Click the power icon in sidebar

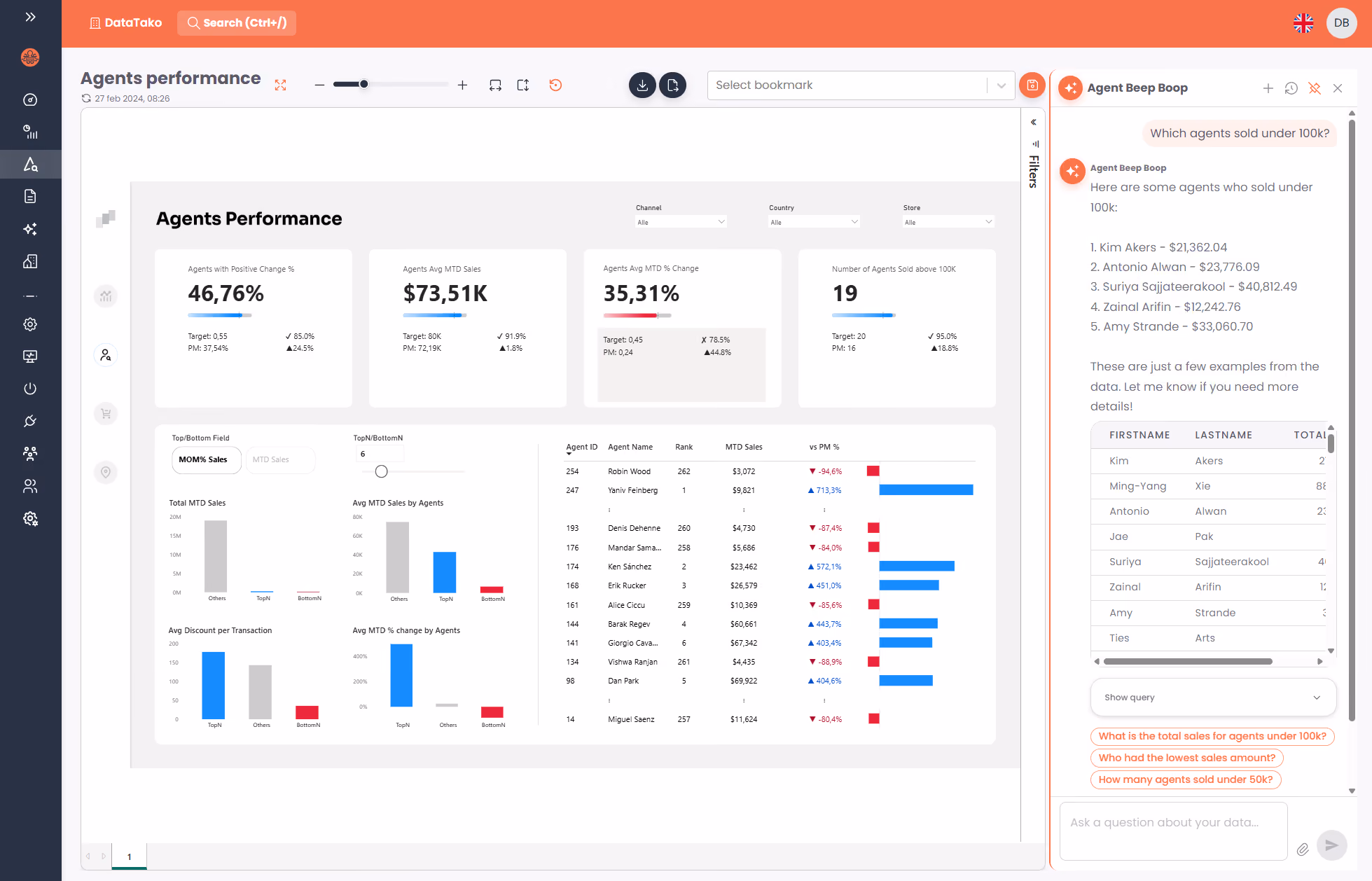30,389
